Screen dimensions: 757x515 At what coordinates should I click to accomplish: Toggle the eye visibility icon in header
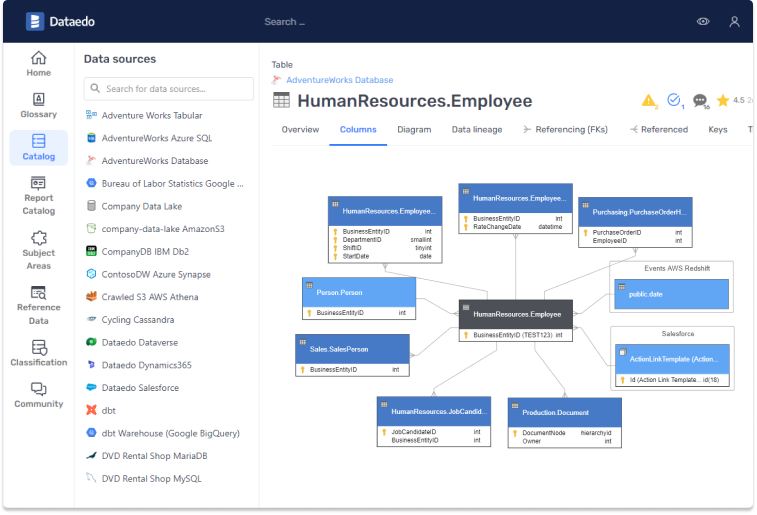[704, 22]
